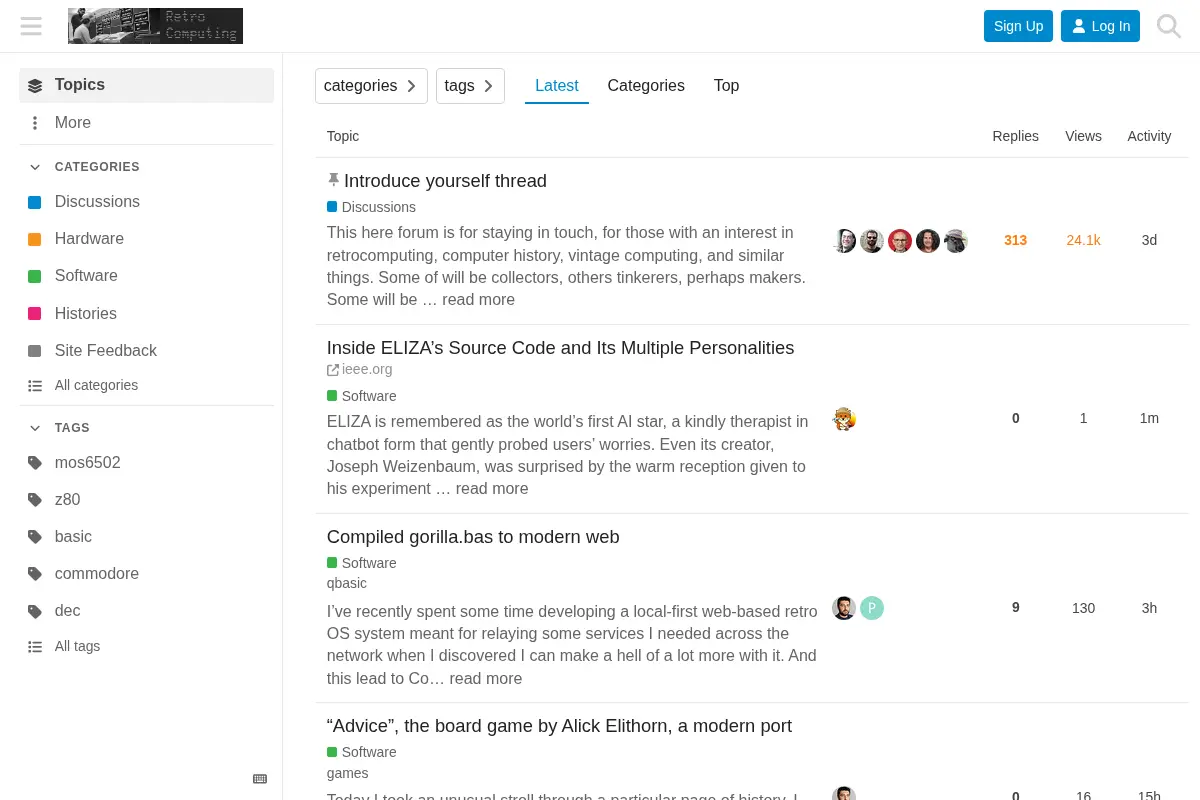
Task: Click ELIZA topic poster's avatar
Action: click(x=844, y=419)
